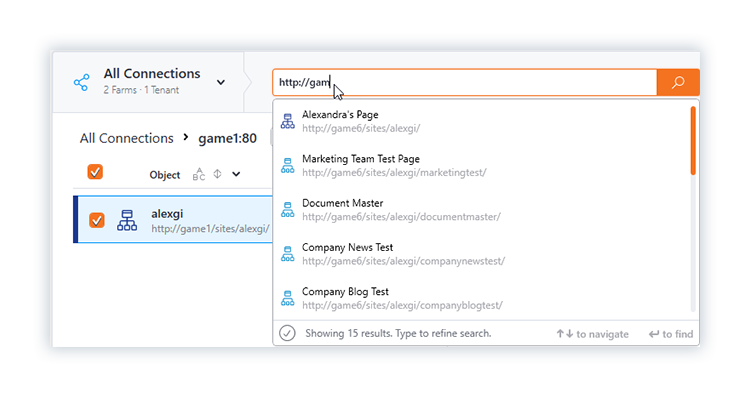Click the icon beside Company News Test
The image size is (750, 397).
(287, 254)
